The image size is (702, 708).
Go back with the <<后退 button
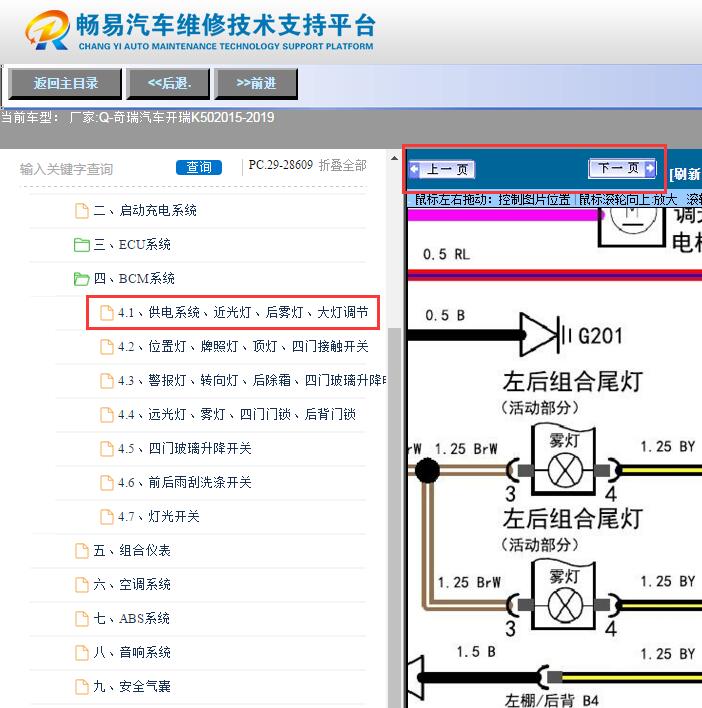(x=169, y=84)
